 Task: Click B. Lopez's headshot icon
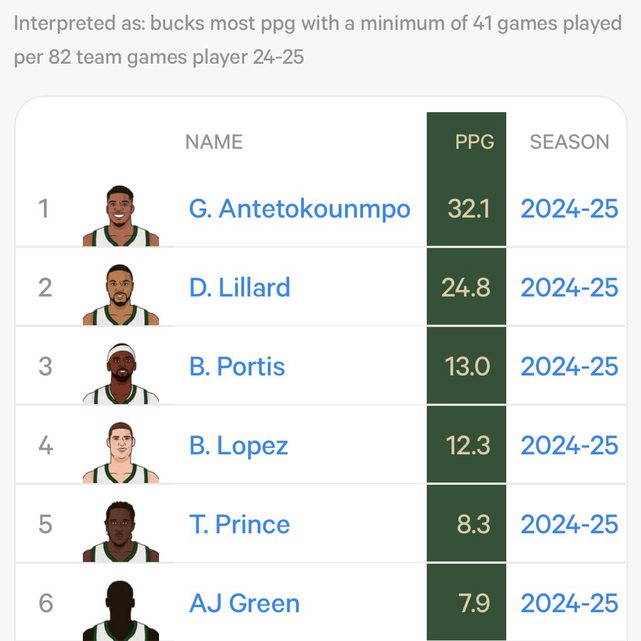coord(120,451)
